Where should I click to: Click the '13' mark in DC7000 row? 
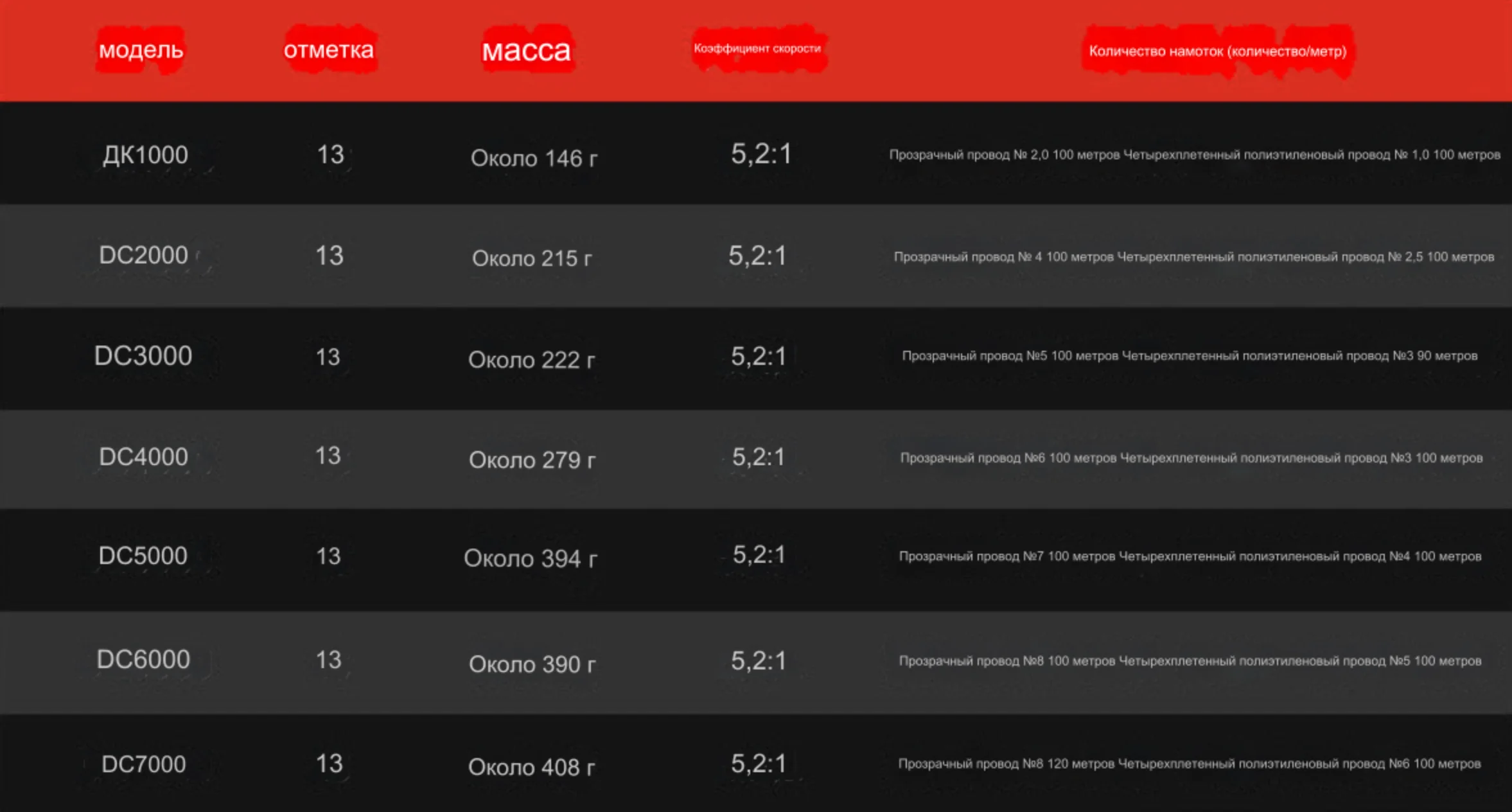[x=329, y=763]
